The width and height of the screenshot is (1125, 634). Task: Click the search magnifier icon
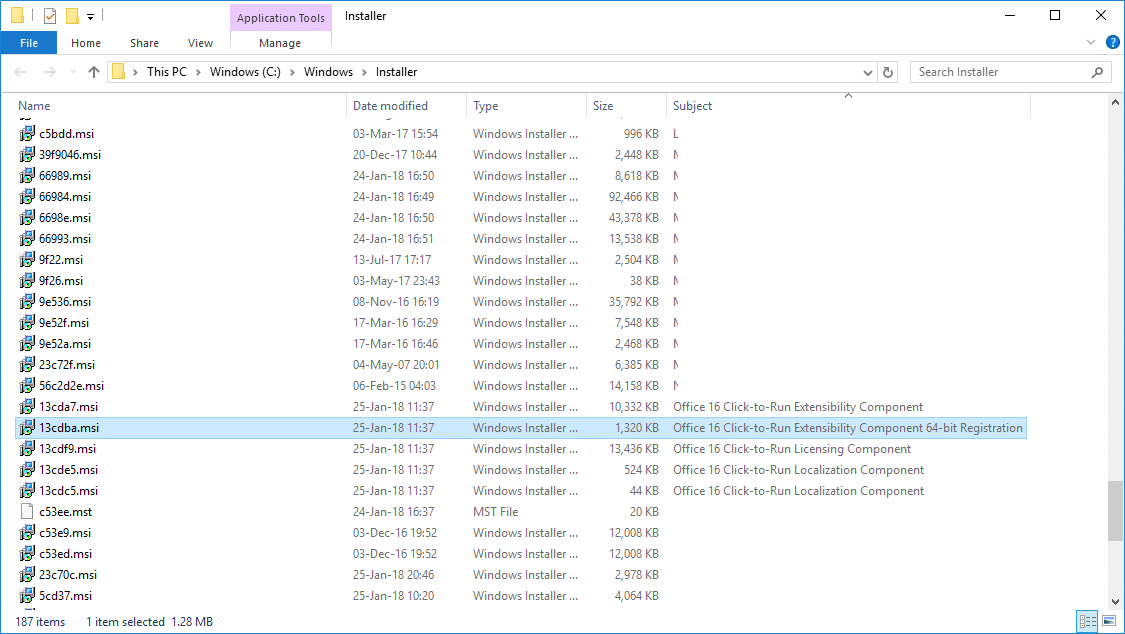pyautogui.click(x=1097, y=72)
